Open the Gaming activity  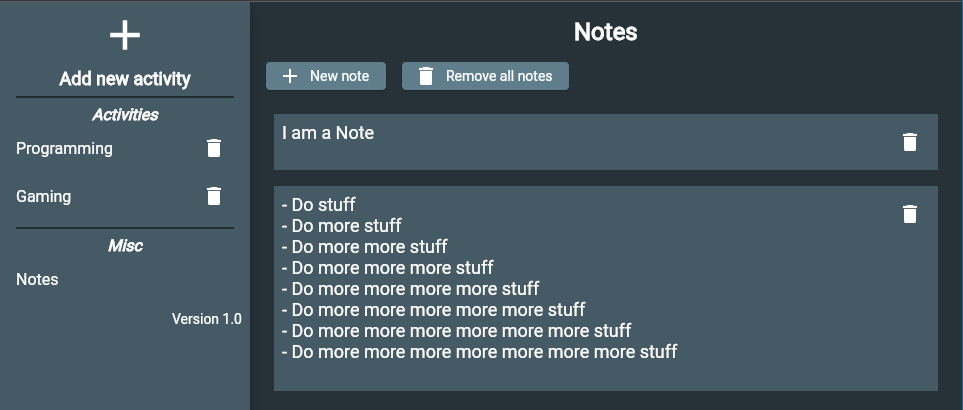pos(44,196)
